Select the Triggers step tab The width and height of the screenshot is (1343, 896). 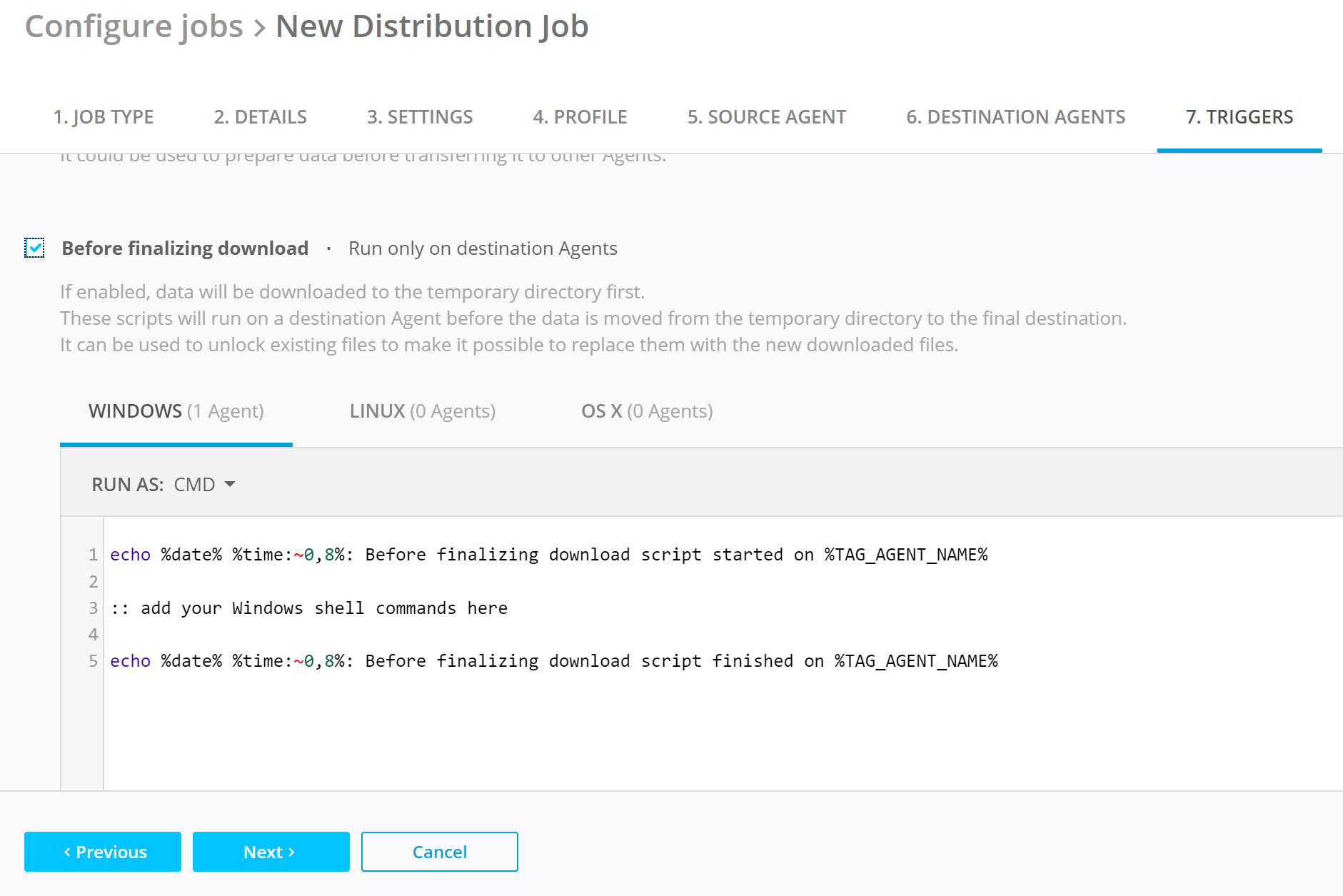point(1239,117)
